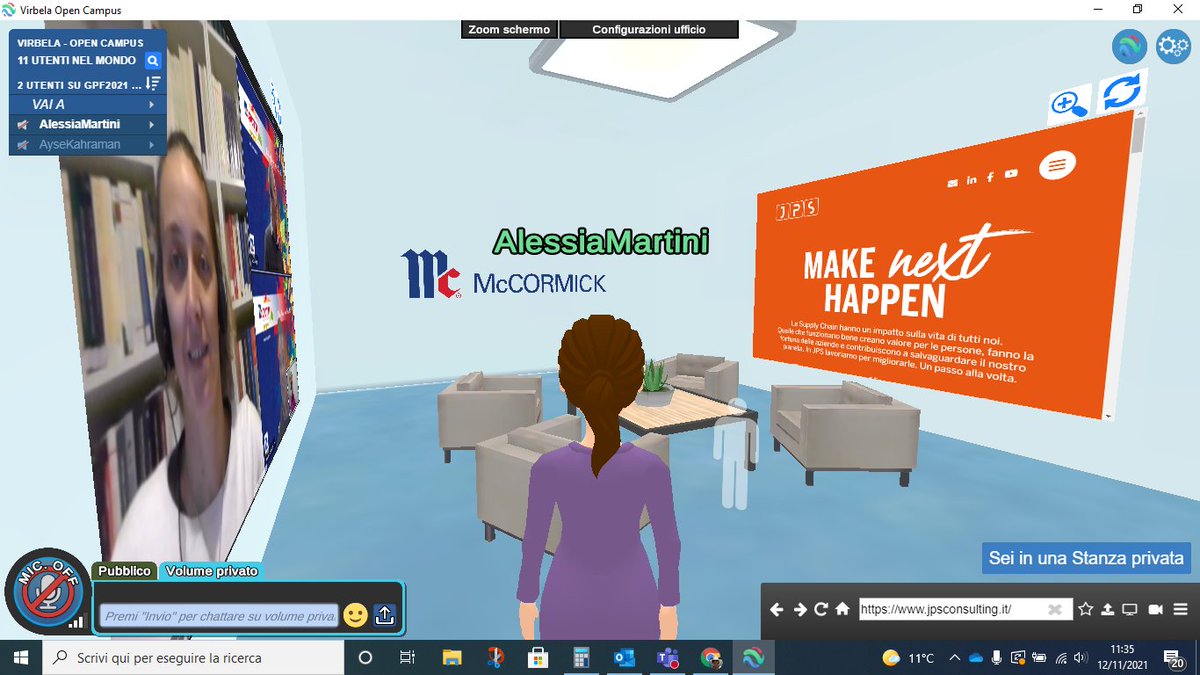Switch to the Volume privato chat tab
The width and height of the screenshot is (1200, 675).
tap(211, 571)
